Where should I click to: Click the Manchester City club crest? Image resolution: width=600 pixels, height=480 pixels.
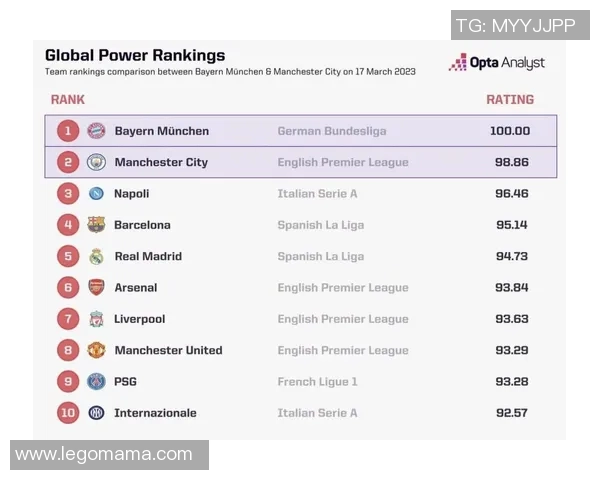(96, 162)
